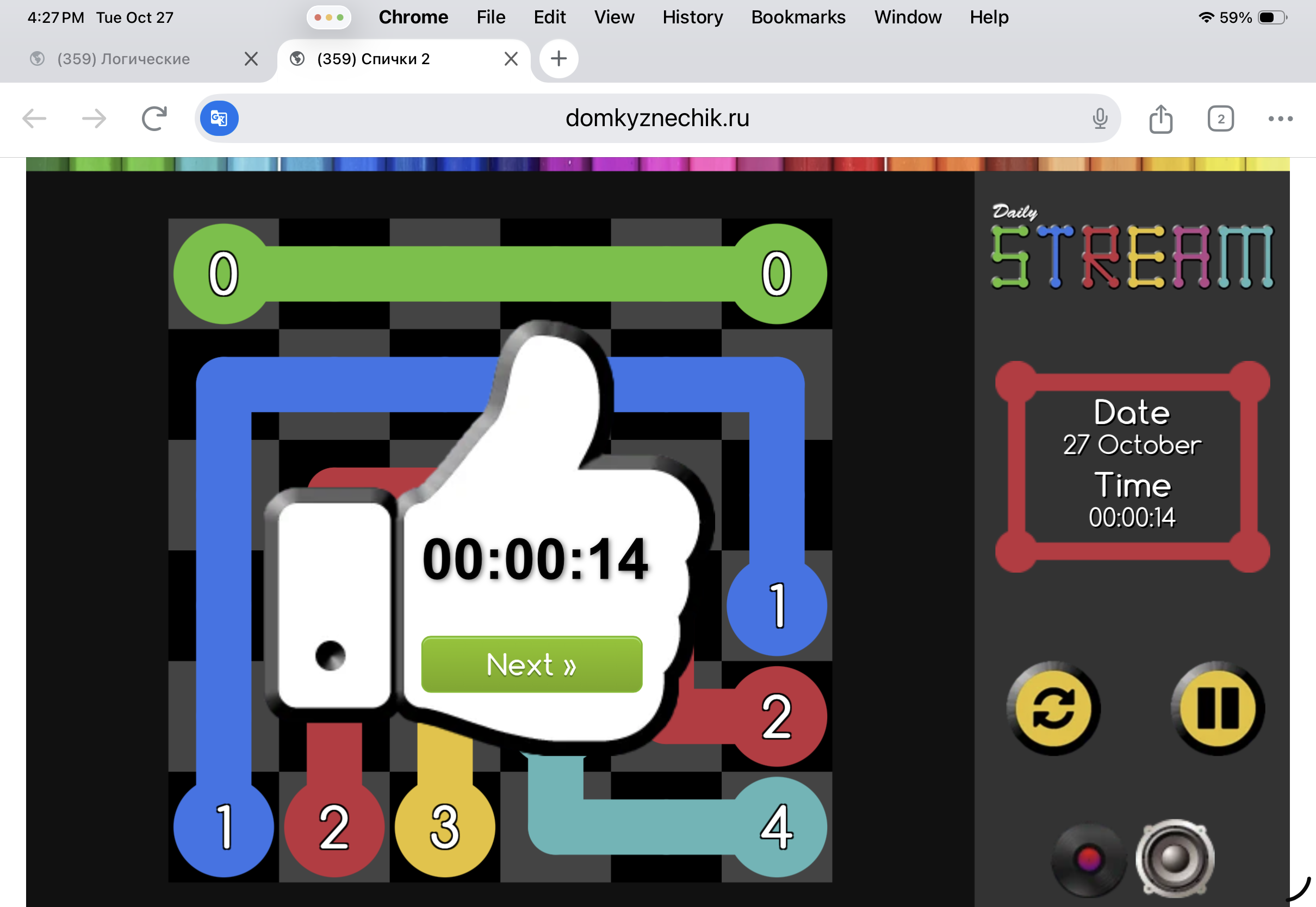The height and width of the screenshot is (907, 1316).
Task: Click the microphone voice search icon
Action: click(1100, 118)
